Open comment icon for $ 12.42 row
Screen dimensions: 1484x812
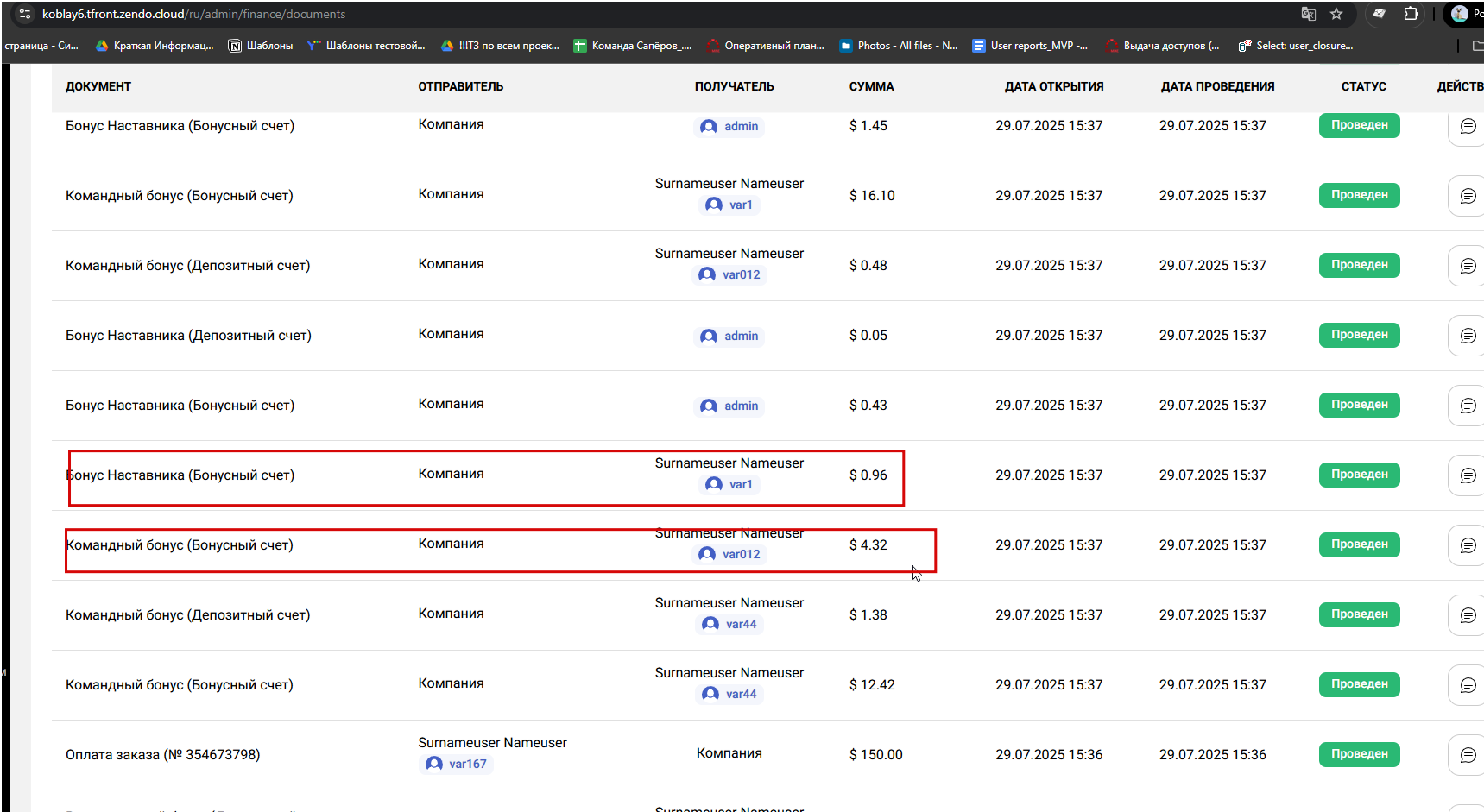tap(1468, 685)
